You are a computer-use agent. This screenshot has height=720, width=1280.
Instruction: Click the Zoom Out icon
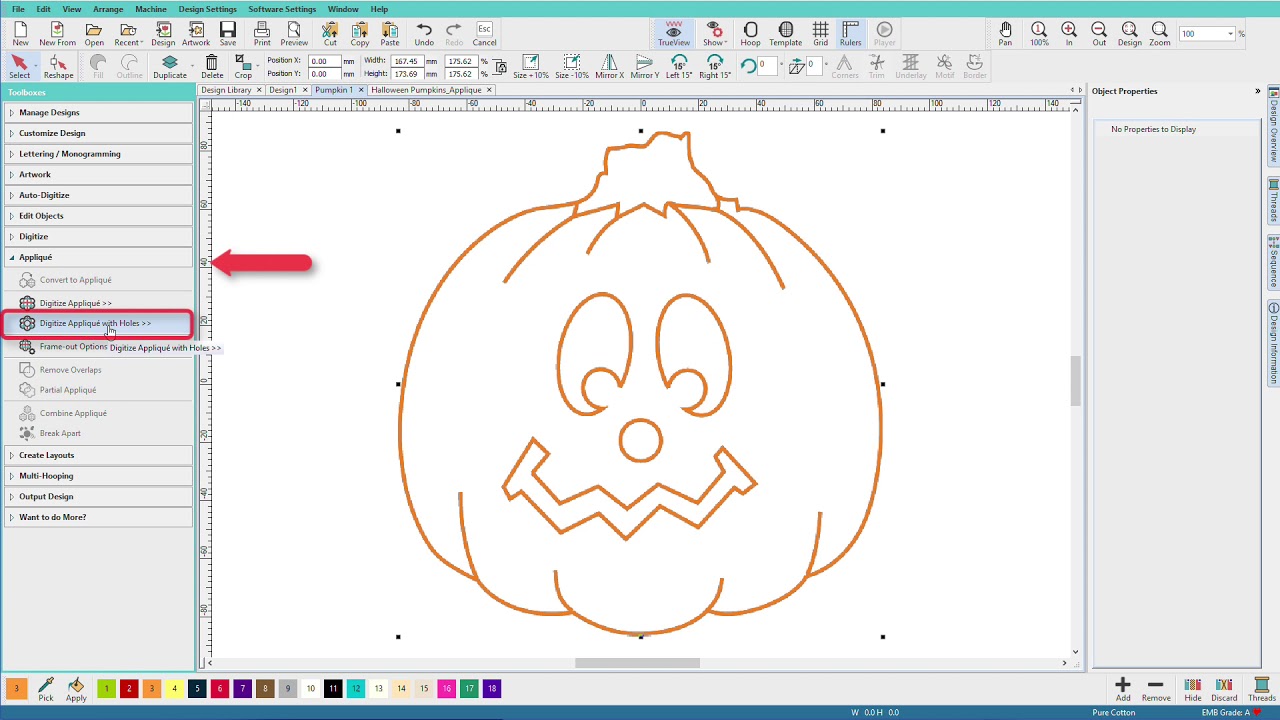point(1099,34)
